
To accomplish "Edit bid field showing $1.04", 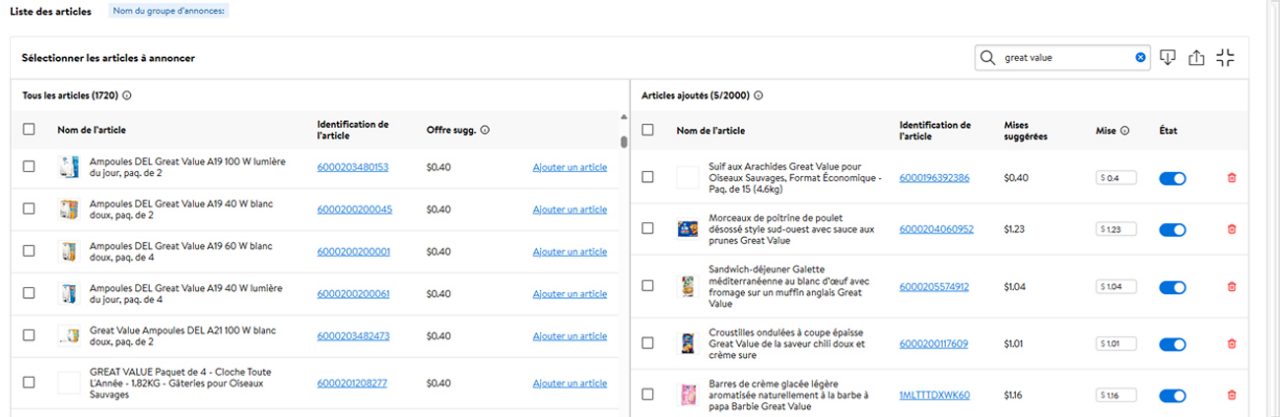I will pos(1116,286).
